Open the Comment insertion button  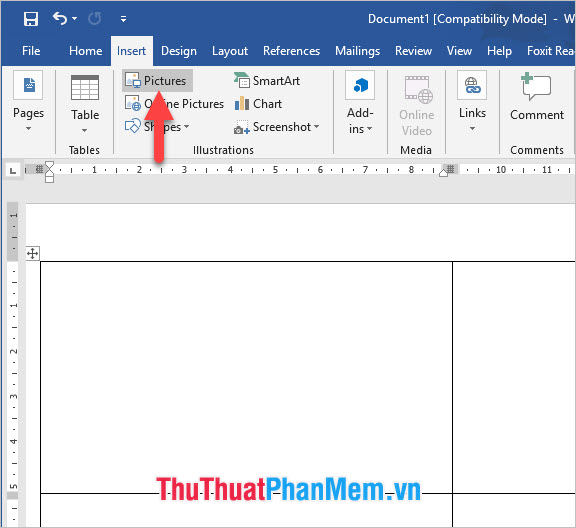(x=536, y=97)
